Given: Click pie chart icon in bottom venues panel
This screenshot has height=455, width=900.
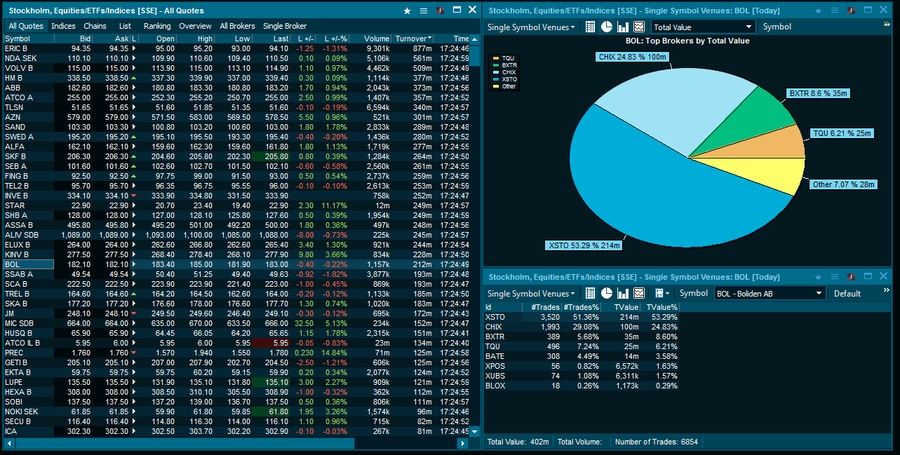Looking at the screenshot, I should pos(606,293).
